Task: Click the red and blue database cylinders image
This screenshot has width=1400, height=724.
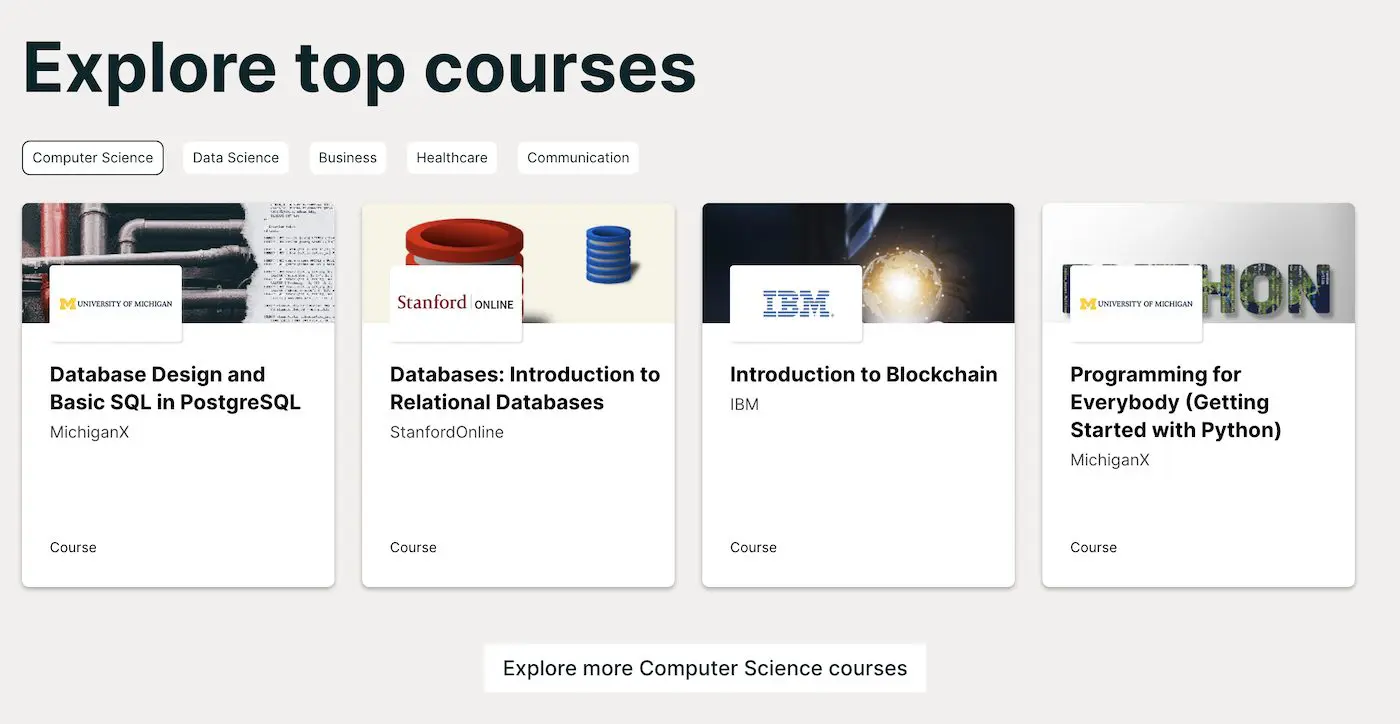Action: [x=518, y=263]
